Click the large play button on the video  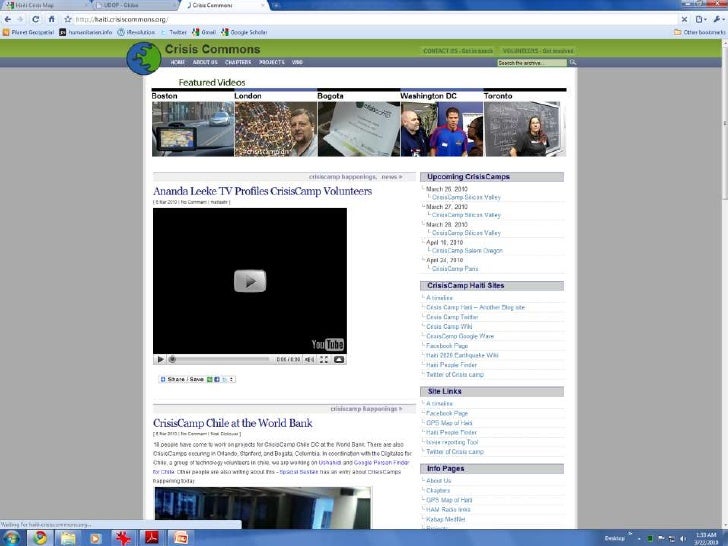pos(250,281)
